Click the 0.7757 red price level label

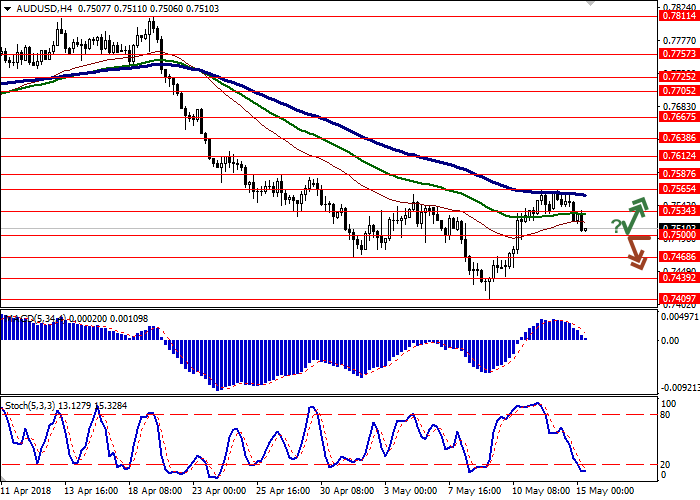coord(676,55)
